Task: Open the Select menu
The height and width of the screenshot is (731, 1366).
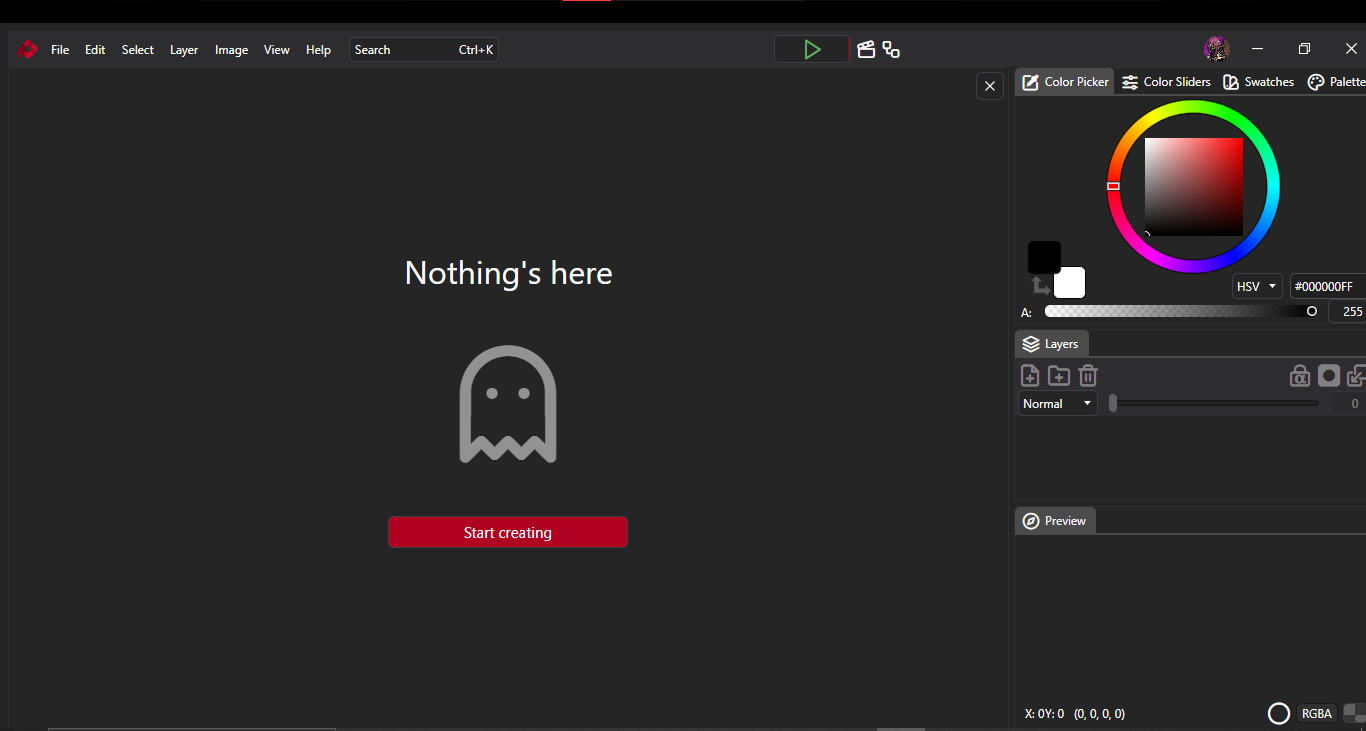Action: [x=137, y=49]
